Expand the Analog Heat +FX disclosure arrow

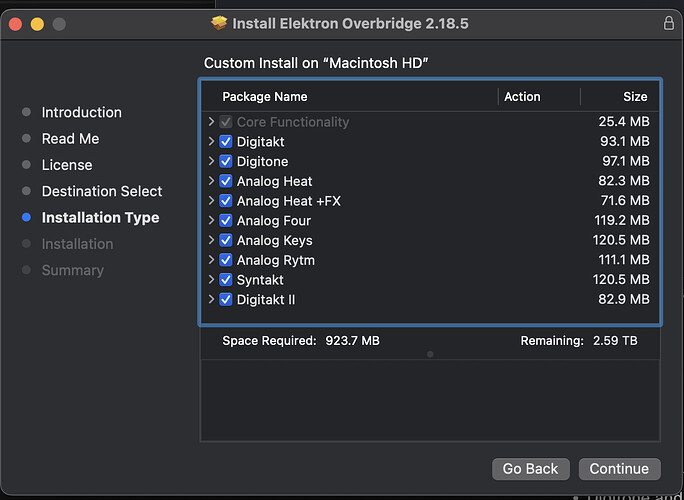(x=211, y=200)
